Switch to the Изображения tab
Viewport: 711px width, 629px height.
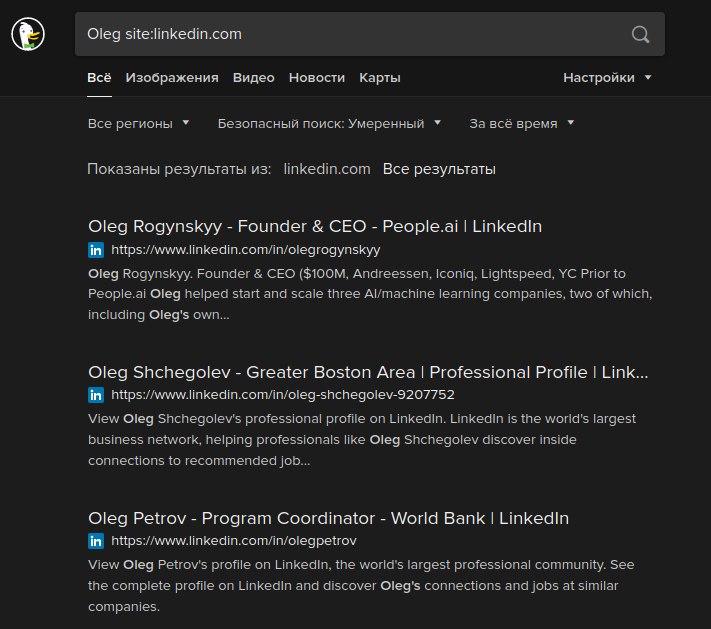click(172, 78)
